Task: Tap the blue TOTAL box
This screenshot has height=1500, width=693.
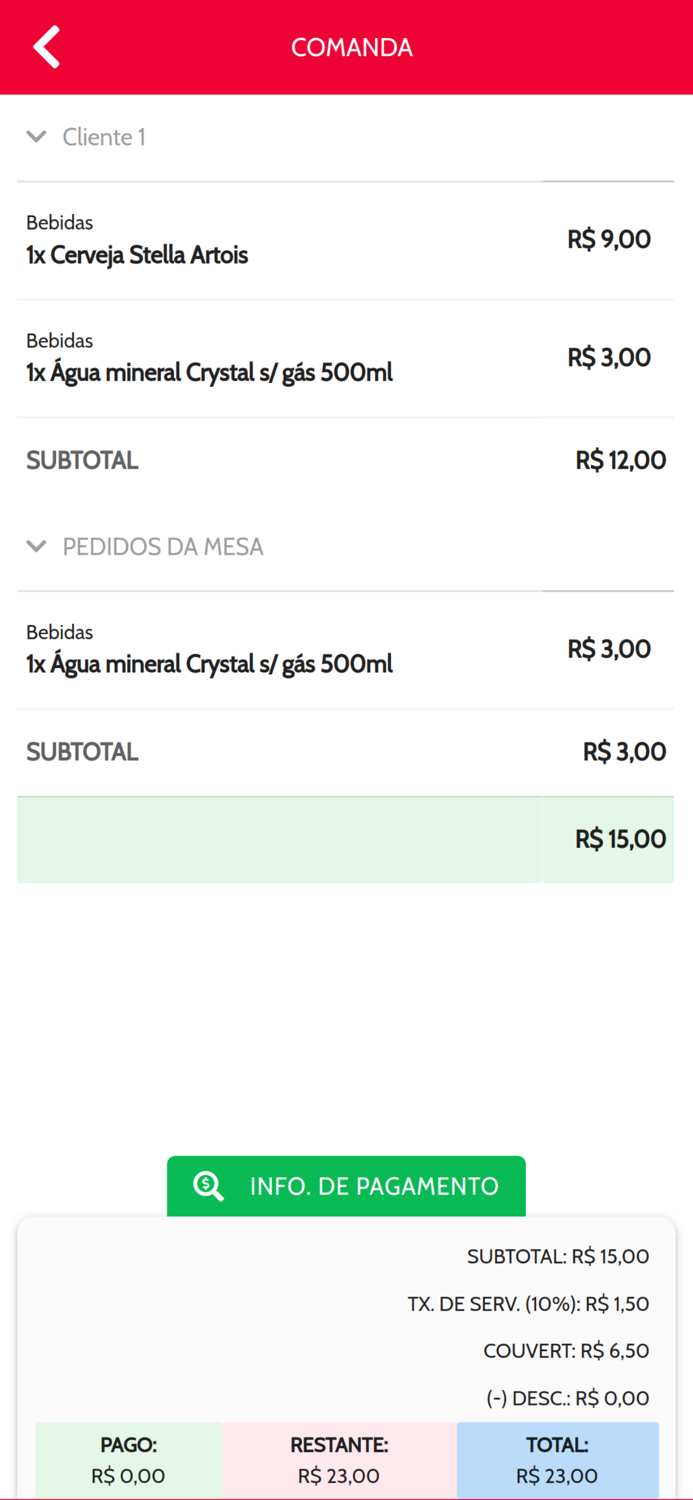Action: click(x=557, y=1460)
